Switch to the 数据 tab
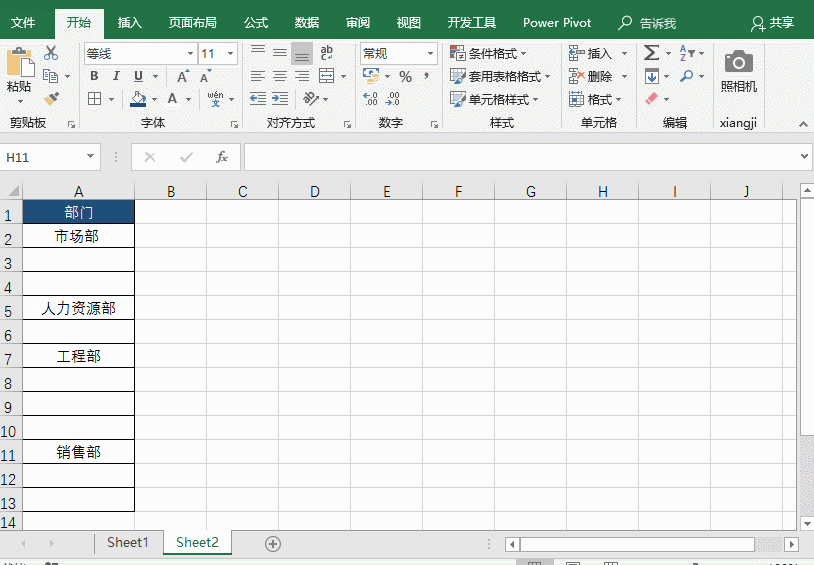The width and height of the screenshot is (814, 565). click(x=307, y=23)
